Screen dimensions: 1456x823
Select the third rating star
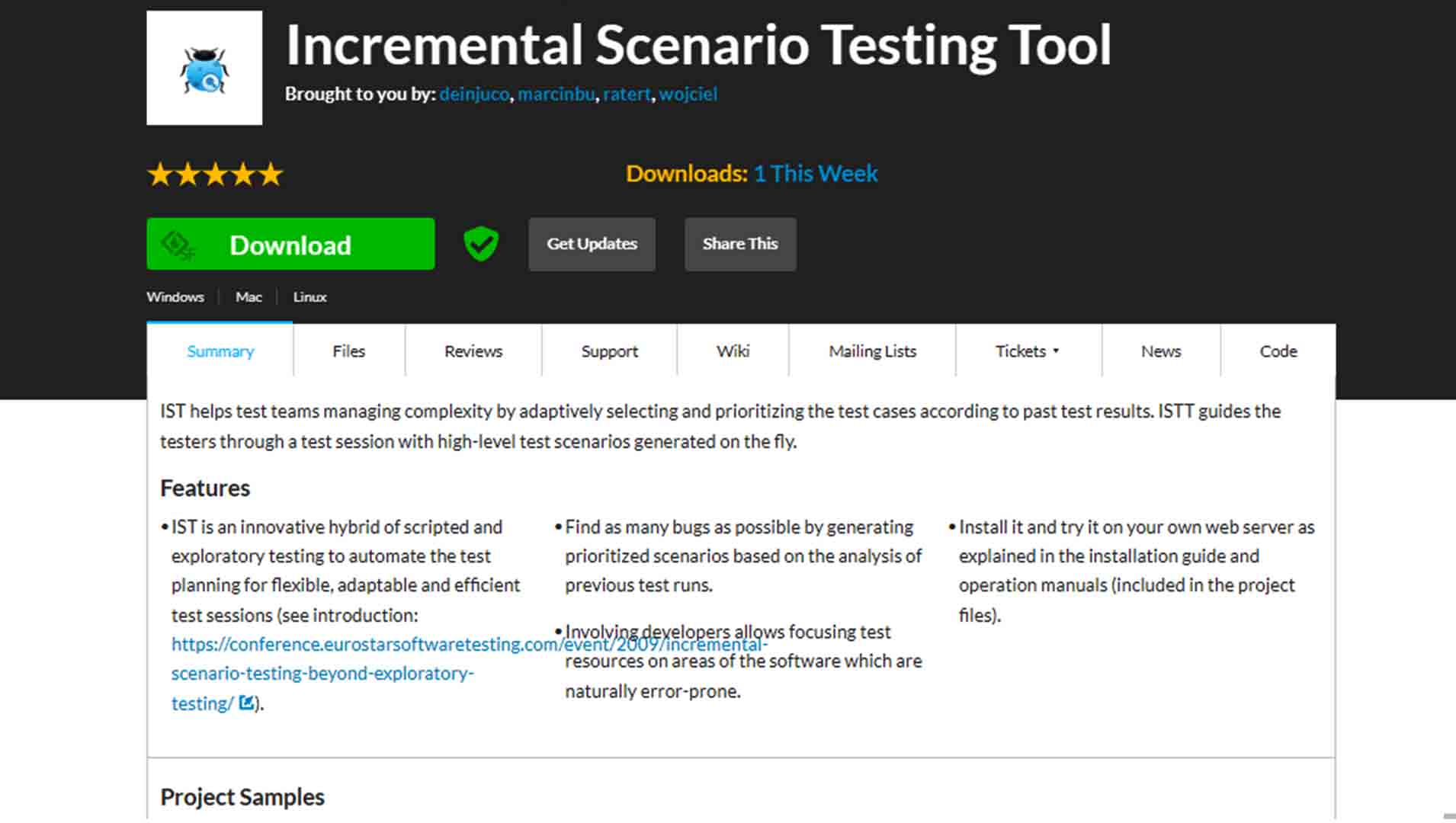216,174
